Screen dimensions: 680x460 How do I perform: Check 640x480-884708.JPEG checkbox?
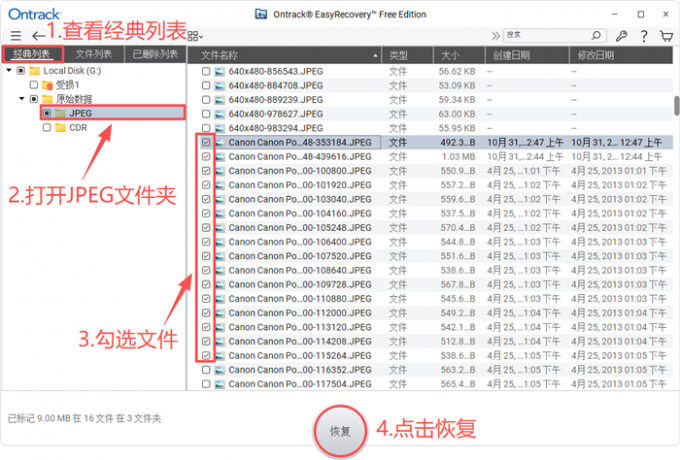[x=206, y=86]
